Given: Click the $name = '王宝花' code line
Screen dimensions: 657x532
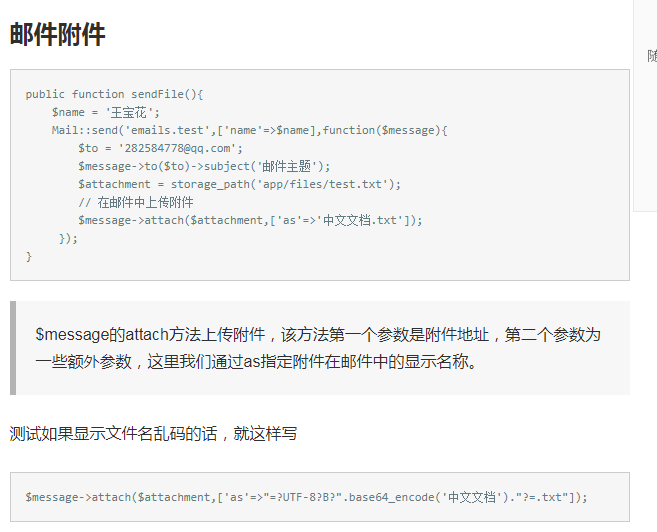Looking at the screenshot, I should coord(106,112).
